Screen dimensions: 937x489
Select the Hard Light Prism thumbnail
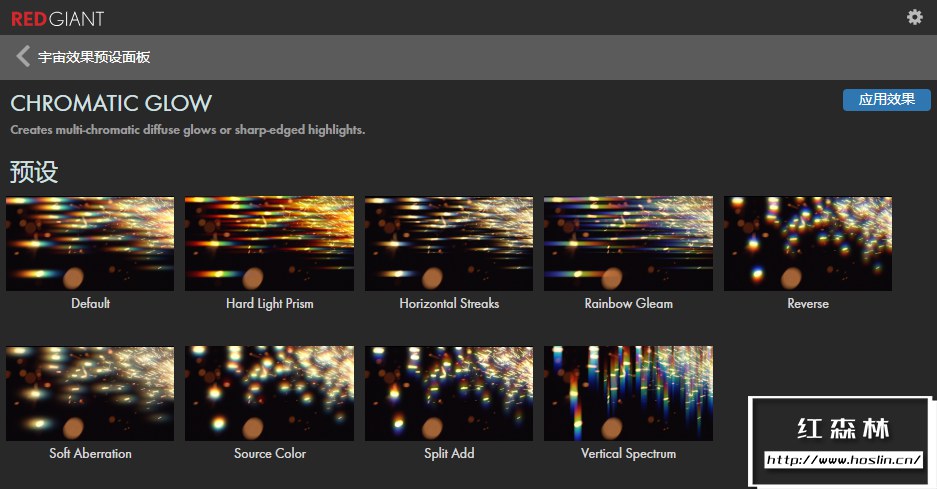pos(270,243)
